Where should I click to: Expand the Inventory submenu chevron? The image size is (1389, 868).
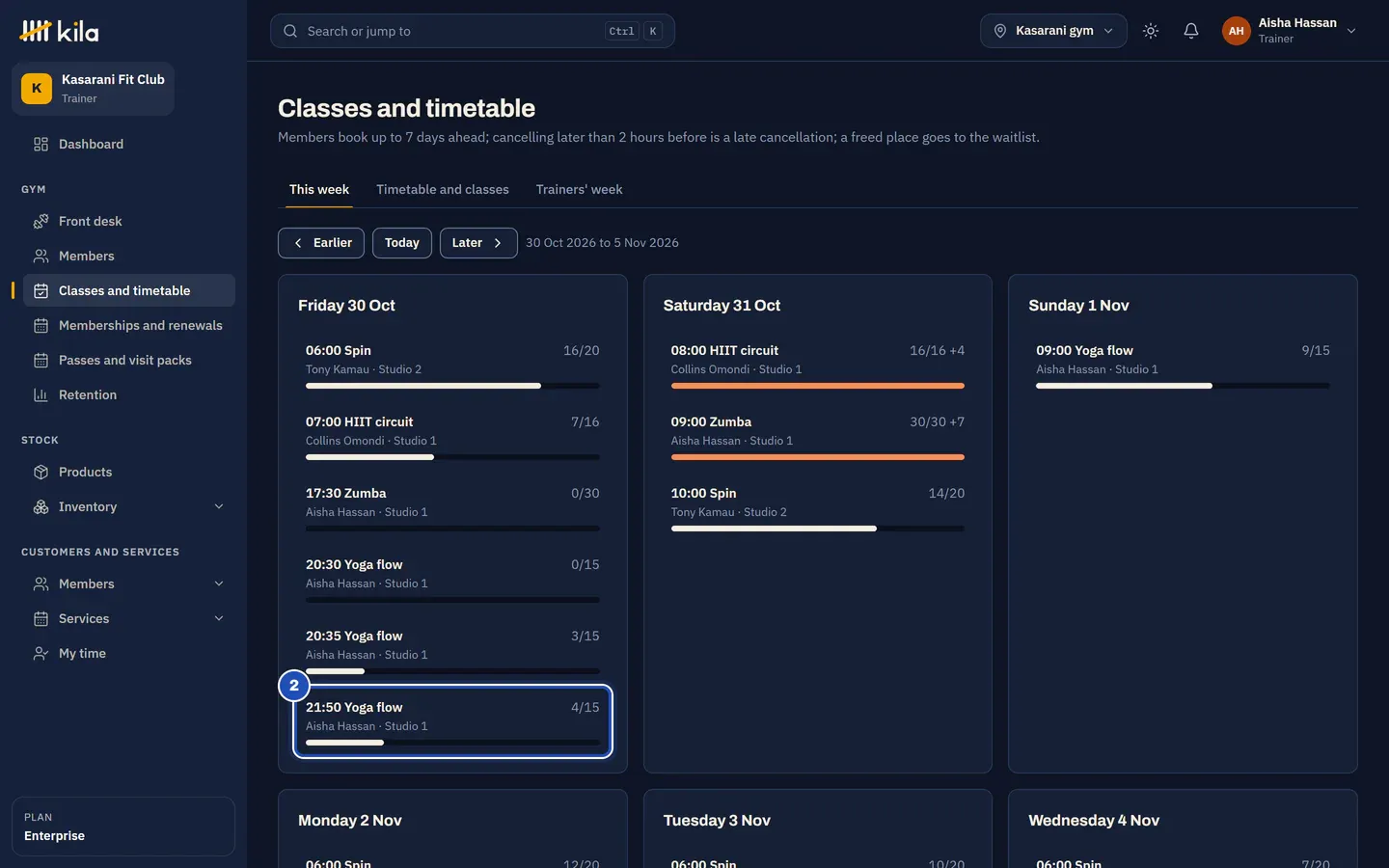point(219,506)
